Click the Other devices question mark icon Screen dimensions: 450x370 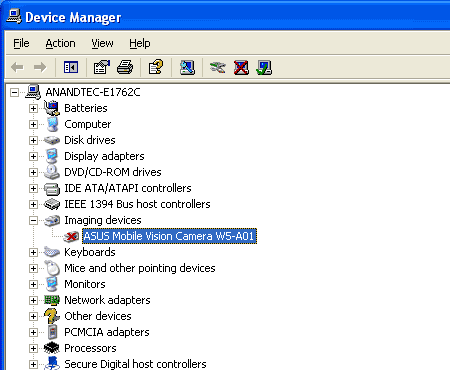click(x=52, y=316)
